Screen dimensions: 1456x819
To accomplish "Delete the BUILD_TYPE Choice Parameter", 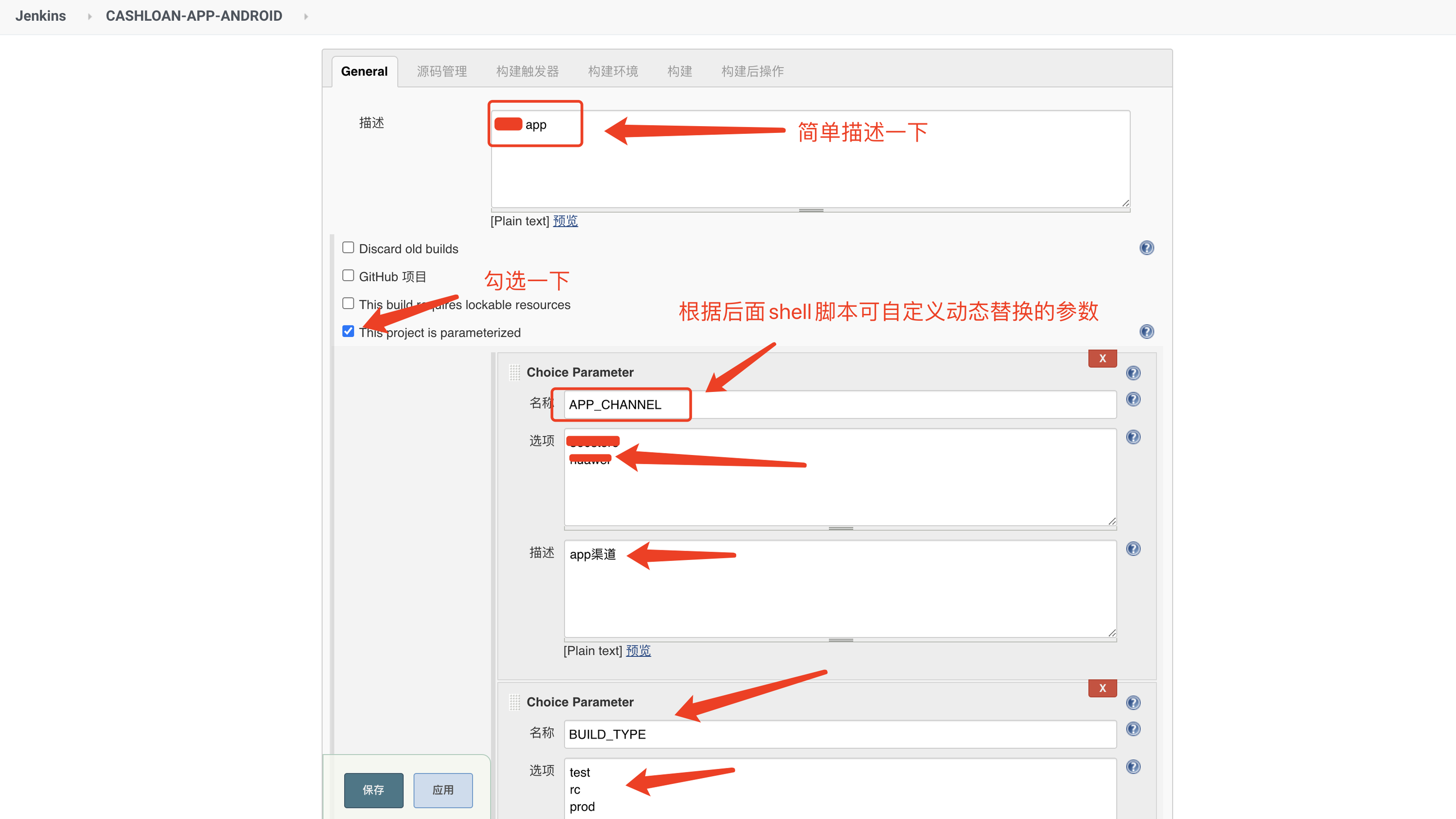I will [x=1102, y=688].
